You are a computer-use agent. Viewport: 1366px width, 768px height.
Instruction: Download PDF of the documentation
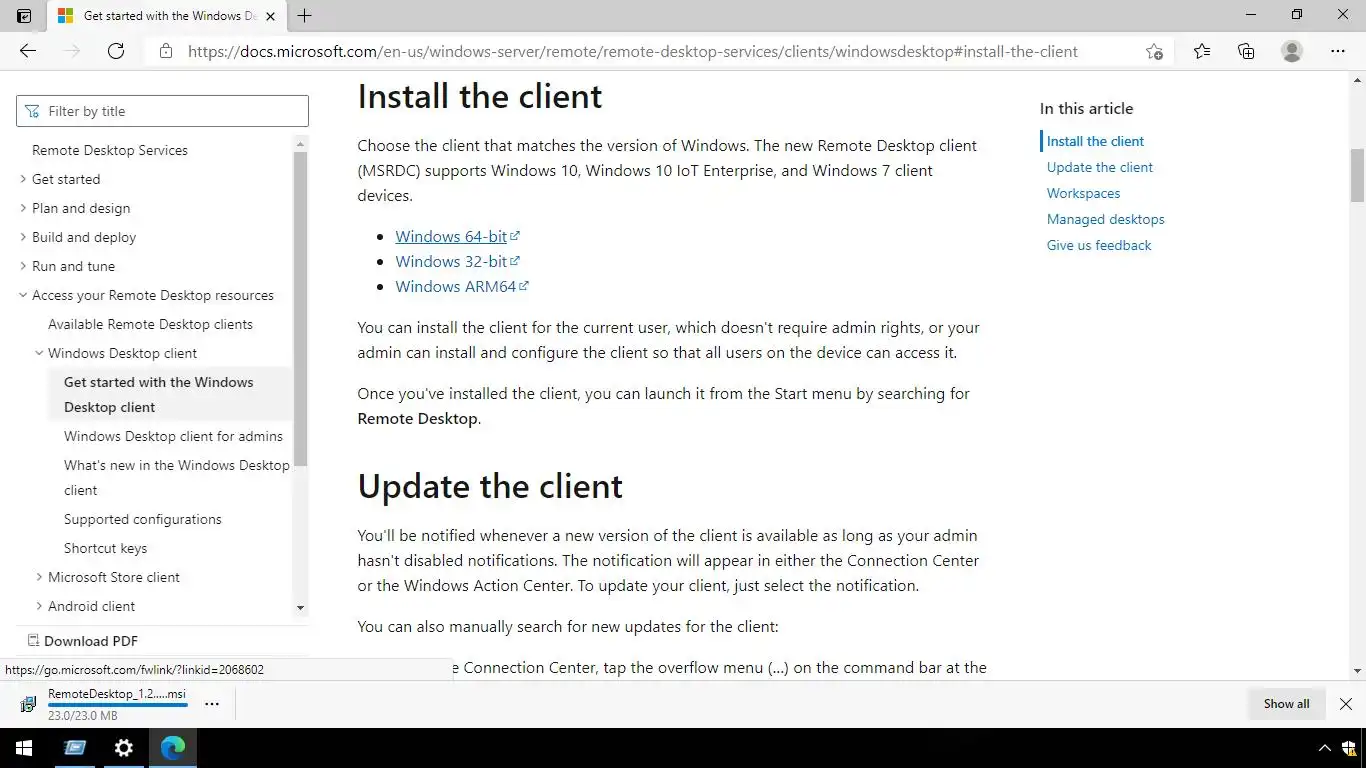(83, 641)
